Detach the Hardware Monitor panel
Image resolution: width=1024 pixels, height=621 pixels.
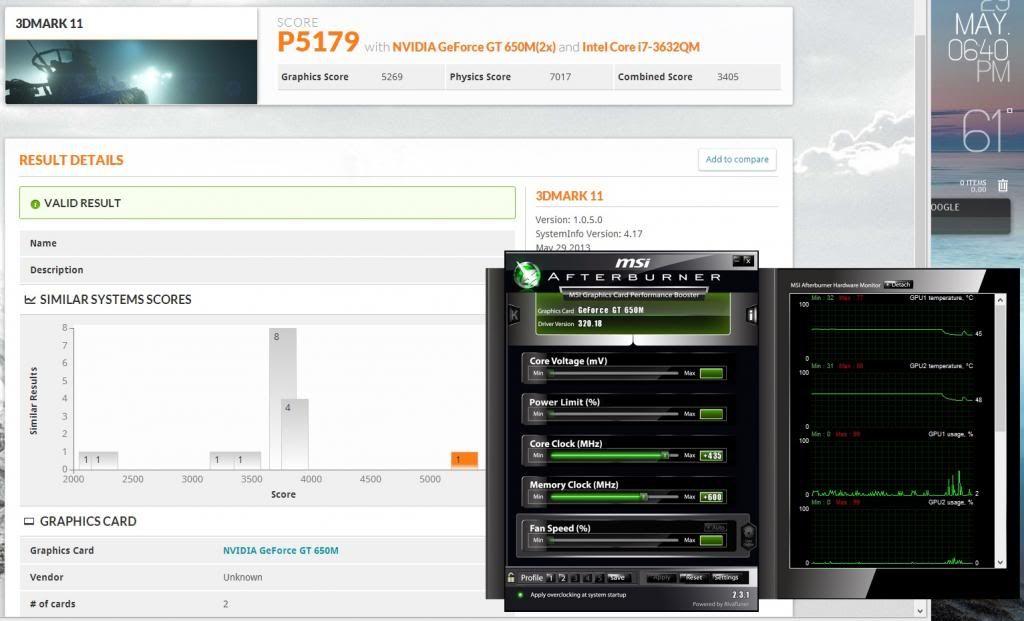[x=899, y=285]
